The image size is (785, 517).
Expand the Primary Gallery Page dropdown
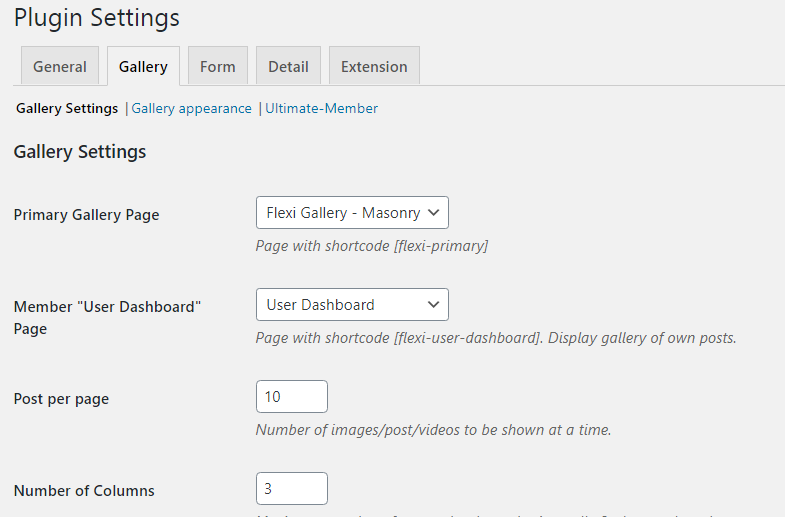352,213
